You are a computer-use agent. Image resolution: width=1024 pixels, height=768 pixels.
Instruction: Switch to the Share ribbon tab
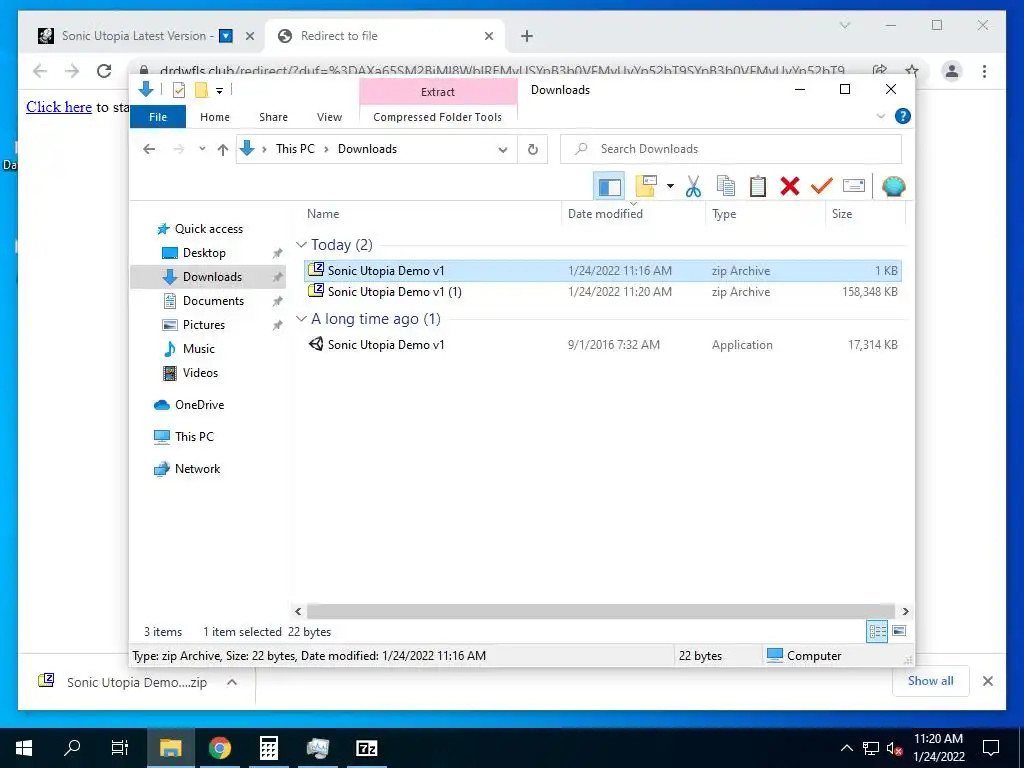[273, 117]
